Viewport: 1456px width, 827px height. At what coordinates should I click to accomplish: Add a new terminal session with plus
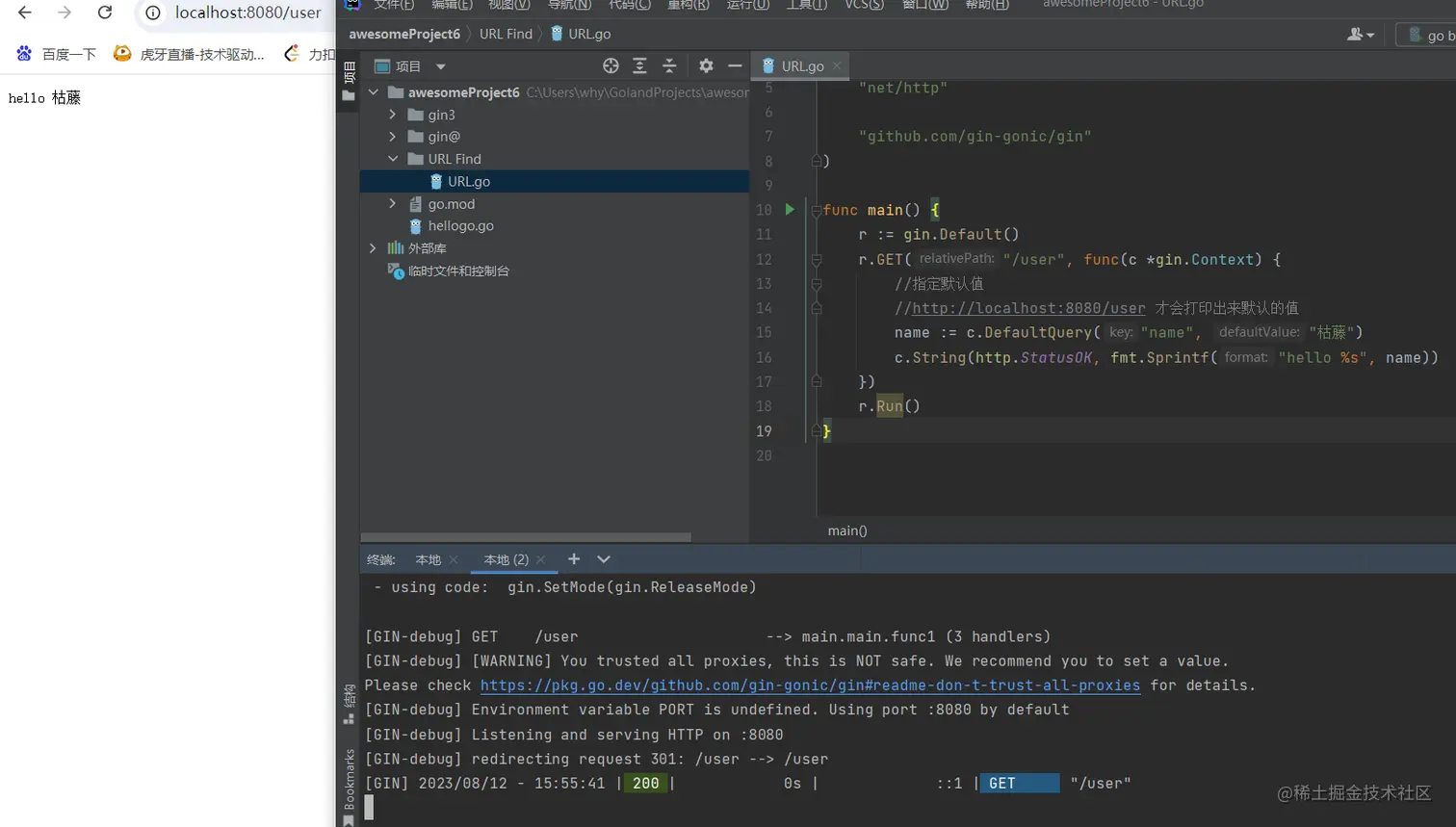click(574, 559)
